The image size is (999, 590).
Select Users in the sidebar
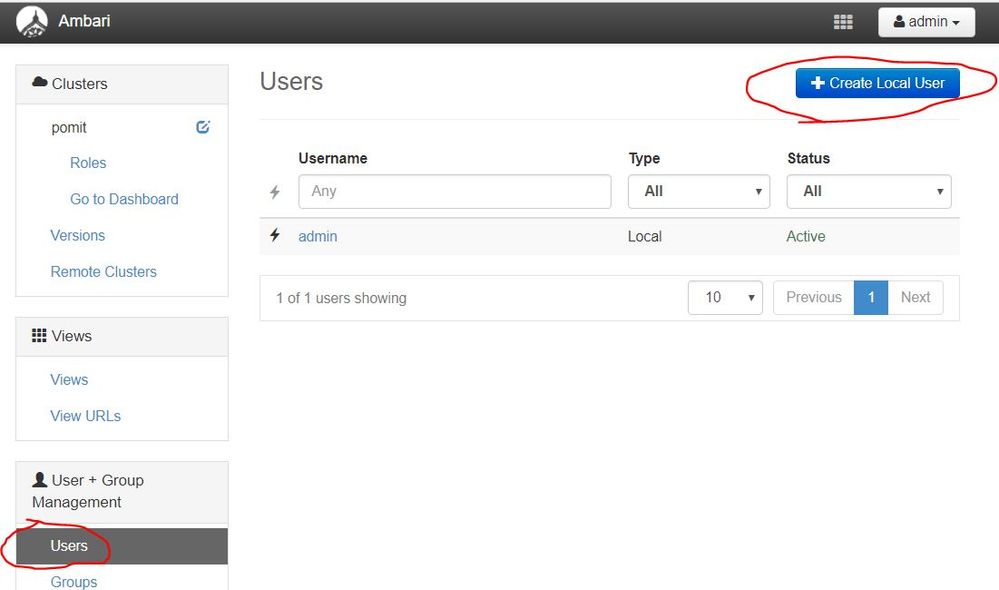click(69, 546)
